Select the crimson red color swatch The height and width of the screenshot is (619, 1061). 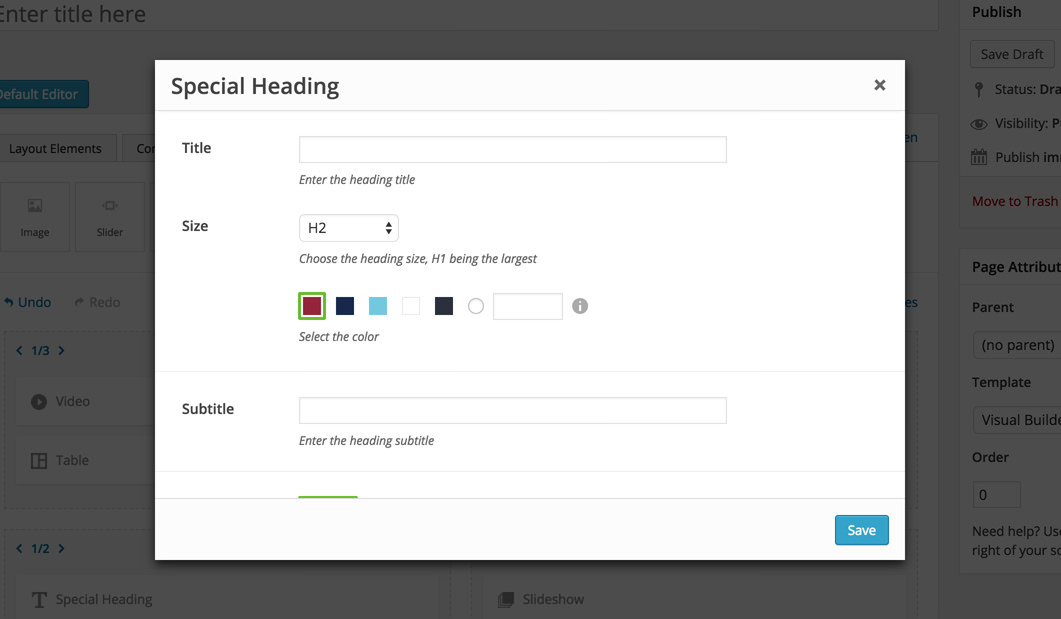(311, 306)
